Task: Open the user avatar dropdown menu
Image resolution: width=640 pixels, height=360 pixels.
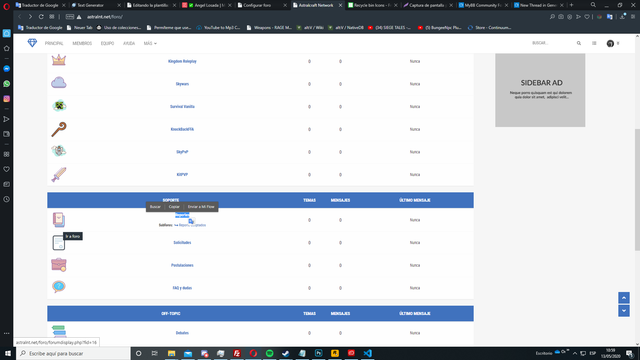Action: (613, 43)
